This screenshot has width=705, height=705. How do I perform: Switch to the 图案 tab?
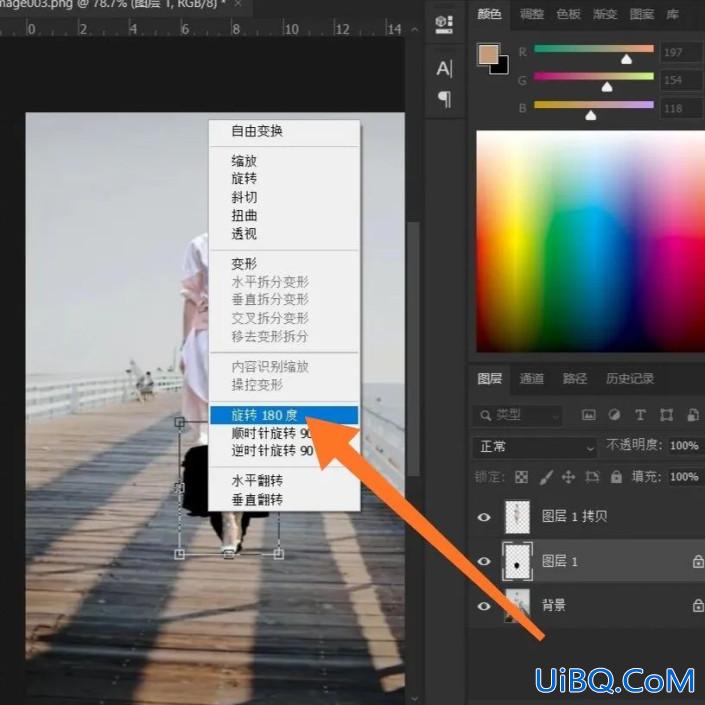click(642, 14)
